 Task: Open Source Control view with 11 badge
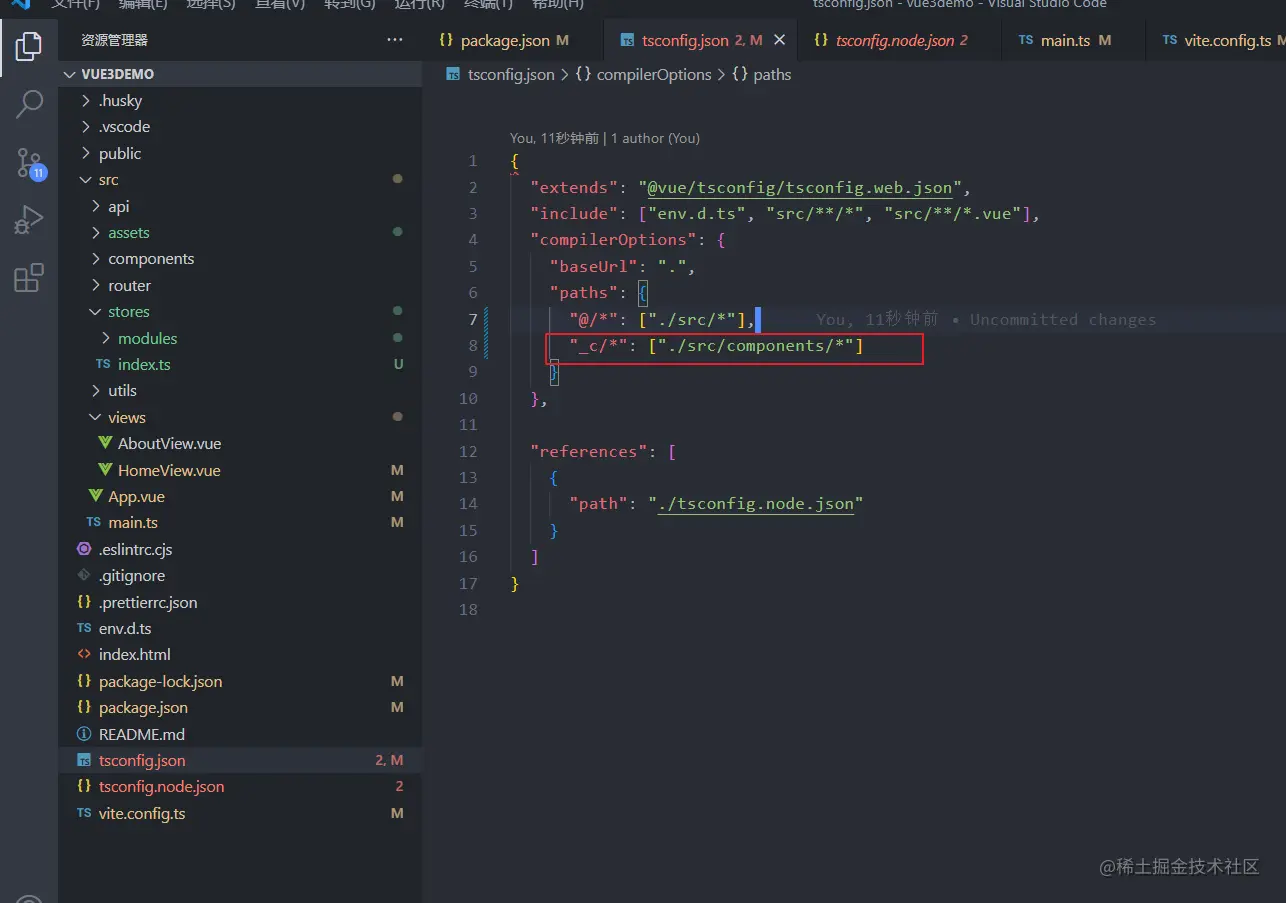(x=29, y=163)
